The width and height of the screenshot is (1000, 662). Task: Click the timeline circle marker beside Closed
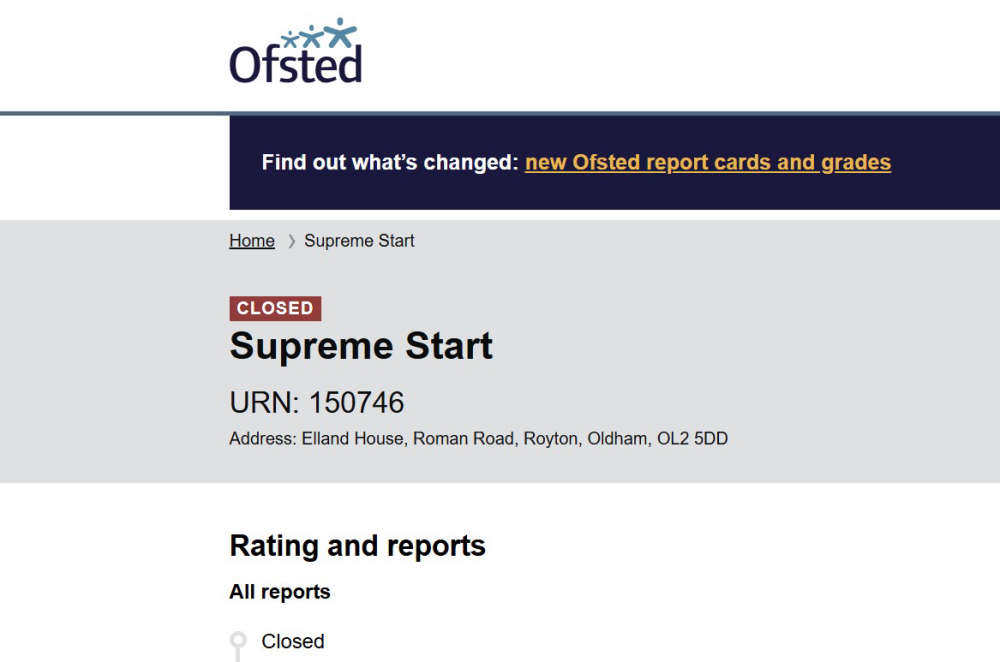click(238, 640)
